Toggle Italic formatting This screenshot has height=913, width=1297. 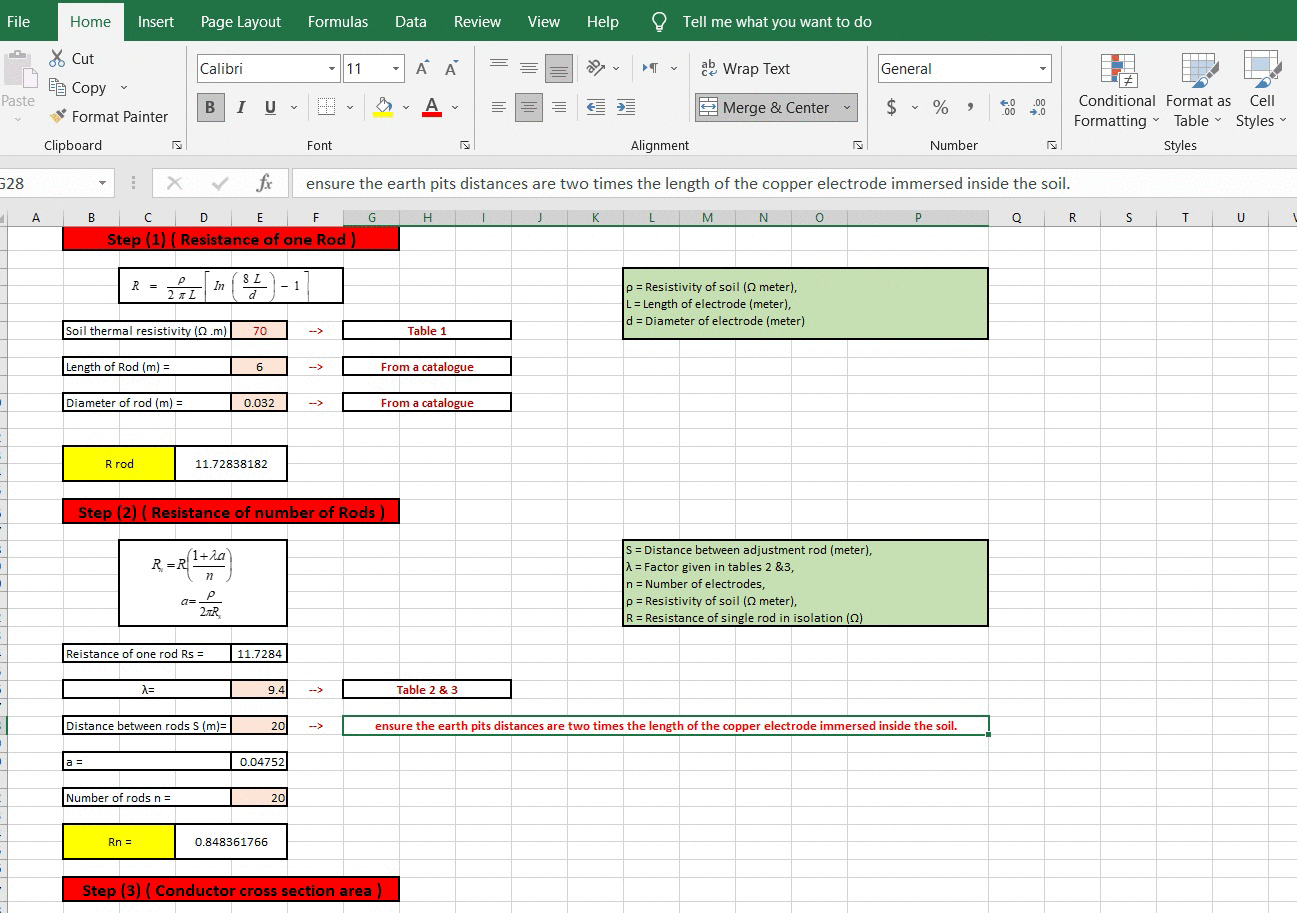(241, 107)
